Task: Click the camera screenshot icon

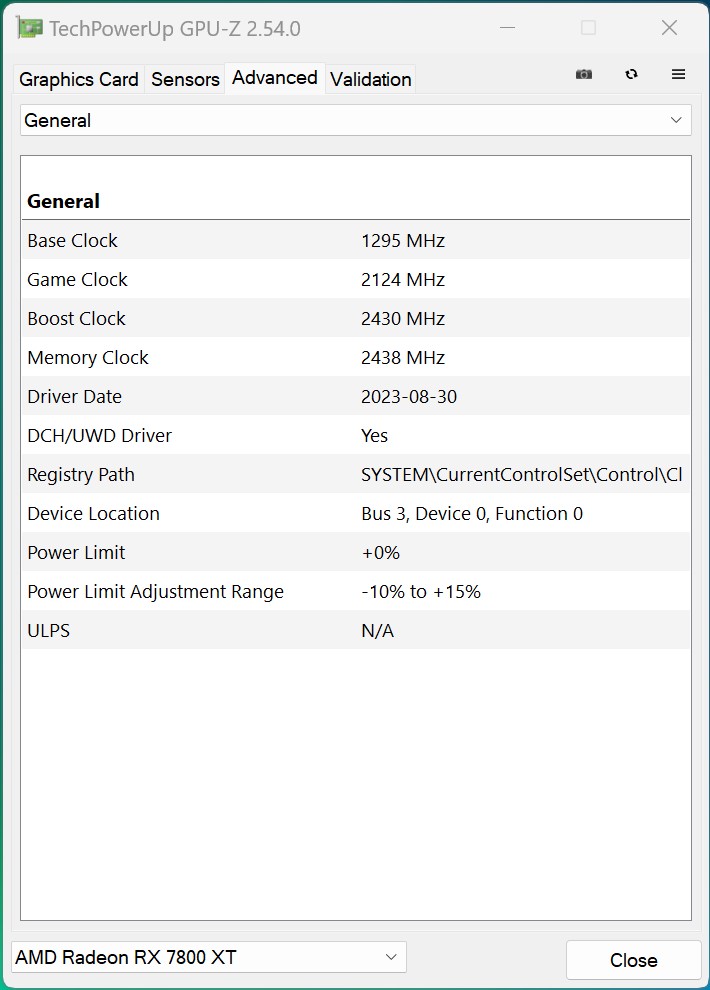Action: 584,75
